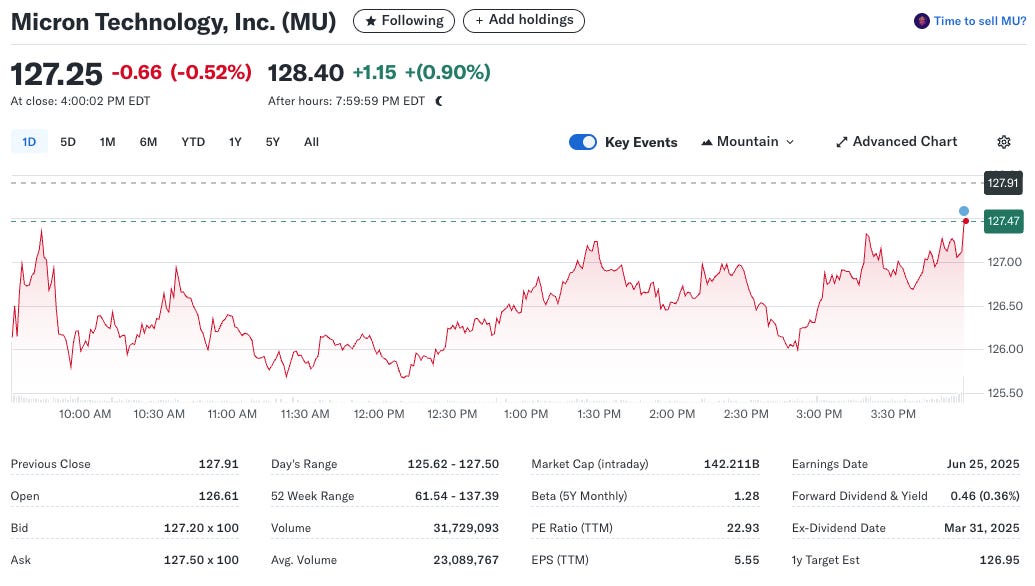The image size is (1035, 586).
Task: Select the 1M time range
Action: click(x=108, y=142)
